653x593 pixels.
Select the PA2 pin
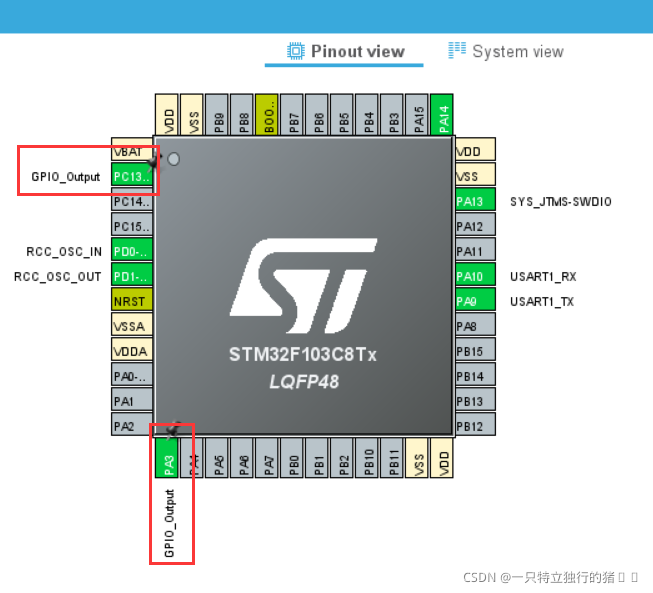tap(132, 426)
